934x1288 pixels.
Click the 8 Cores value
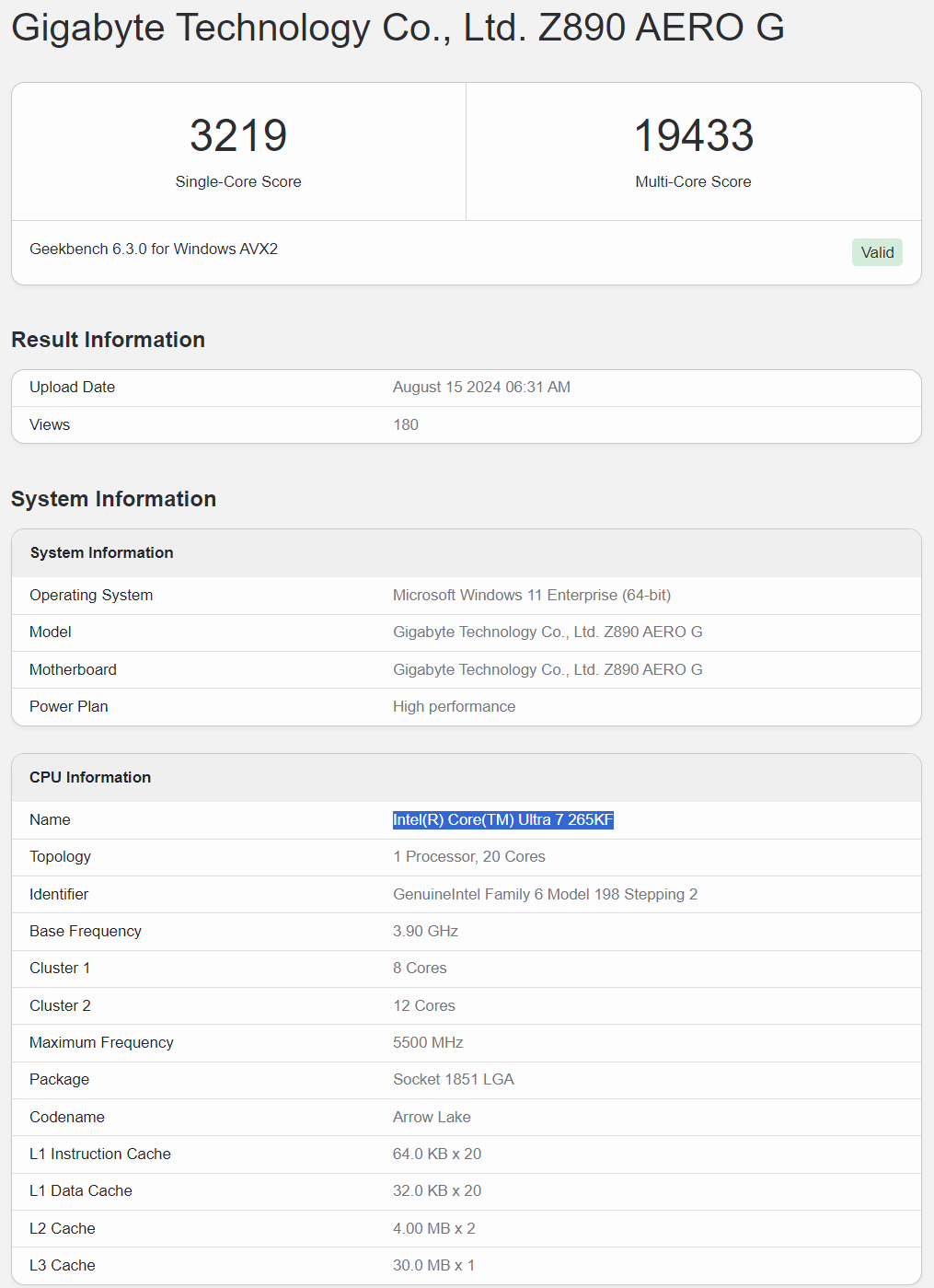coord(420,968)
